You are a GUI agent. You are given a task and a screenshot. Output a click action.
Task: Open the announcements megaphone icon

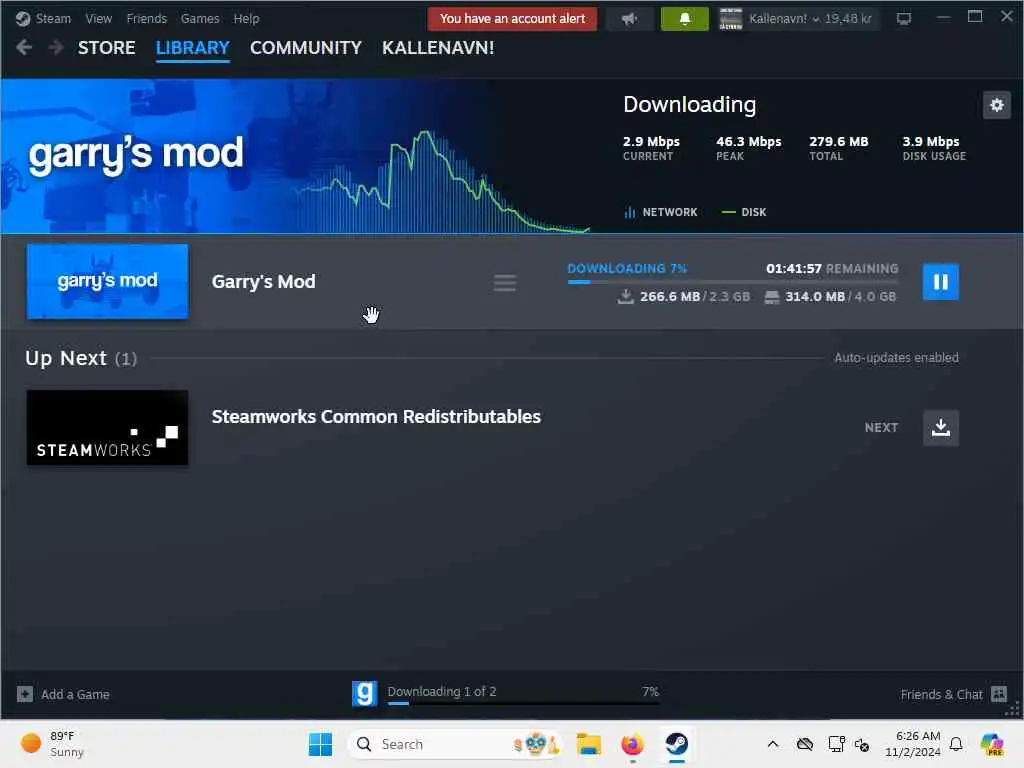click(630, 19)
